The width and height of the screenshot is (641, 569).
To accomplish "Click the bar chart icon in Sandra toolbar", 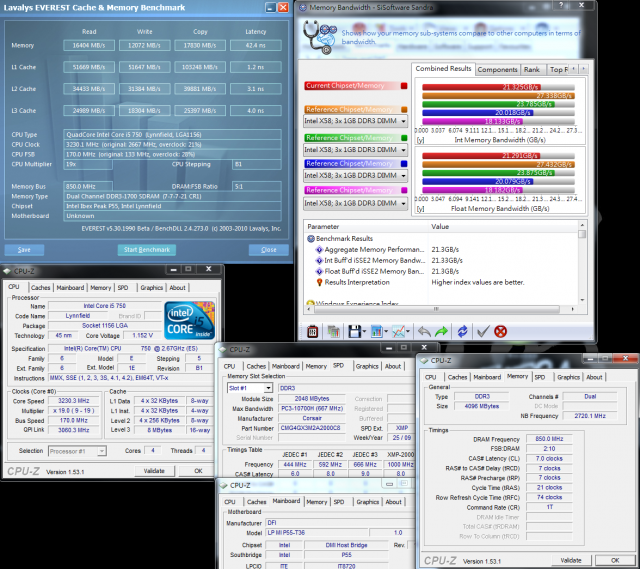I will (x=376, y=331).
